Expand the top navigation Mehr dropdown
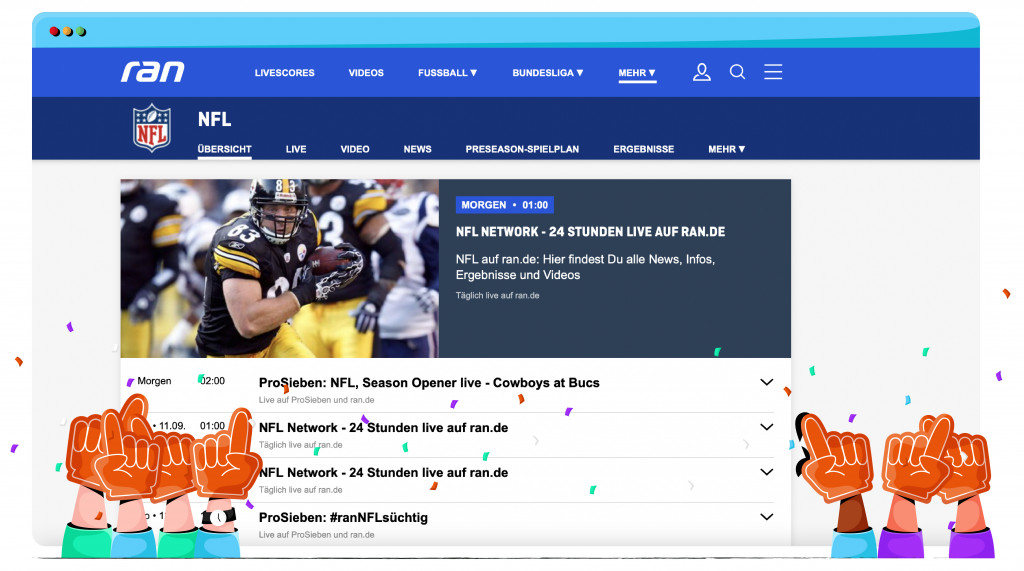Image resolution: width=1024 pixels, height=571 pixels. [637, 73]
